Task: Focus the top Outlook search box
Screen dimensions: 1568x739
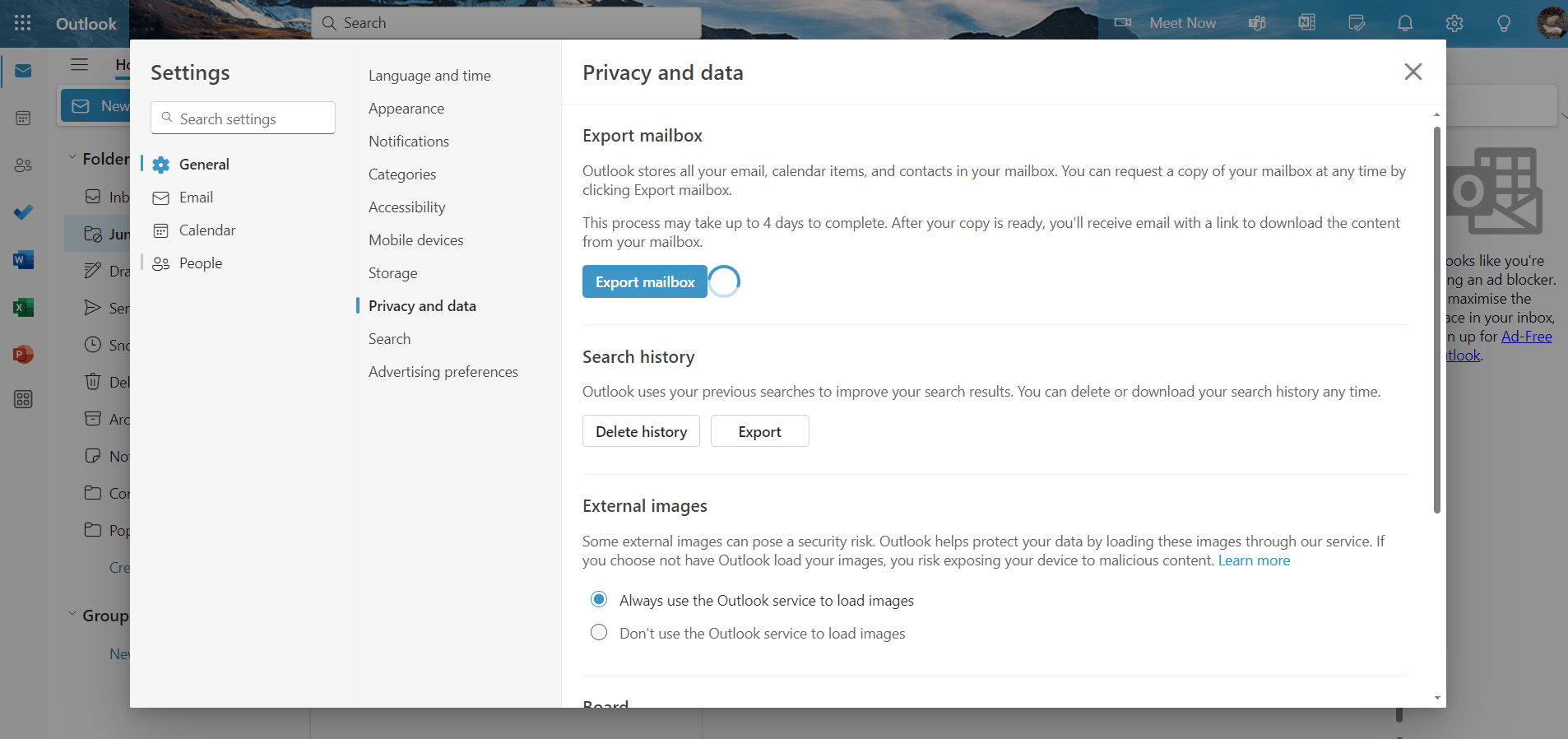Action: point(506,23)
